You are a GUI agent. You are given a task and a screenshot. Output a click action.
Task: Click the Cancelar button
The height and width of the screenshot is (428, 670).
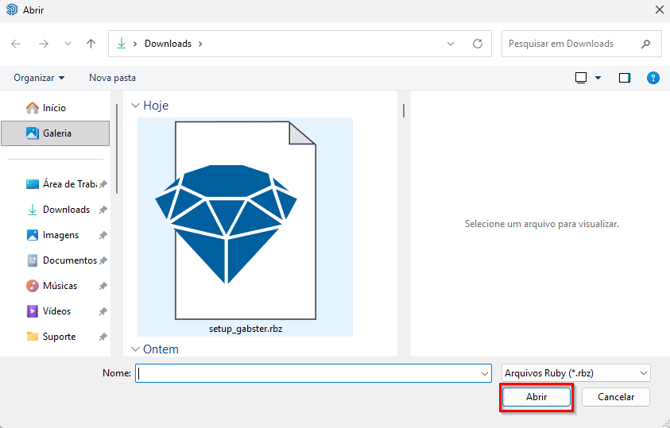[615, 397]
